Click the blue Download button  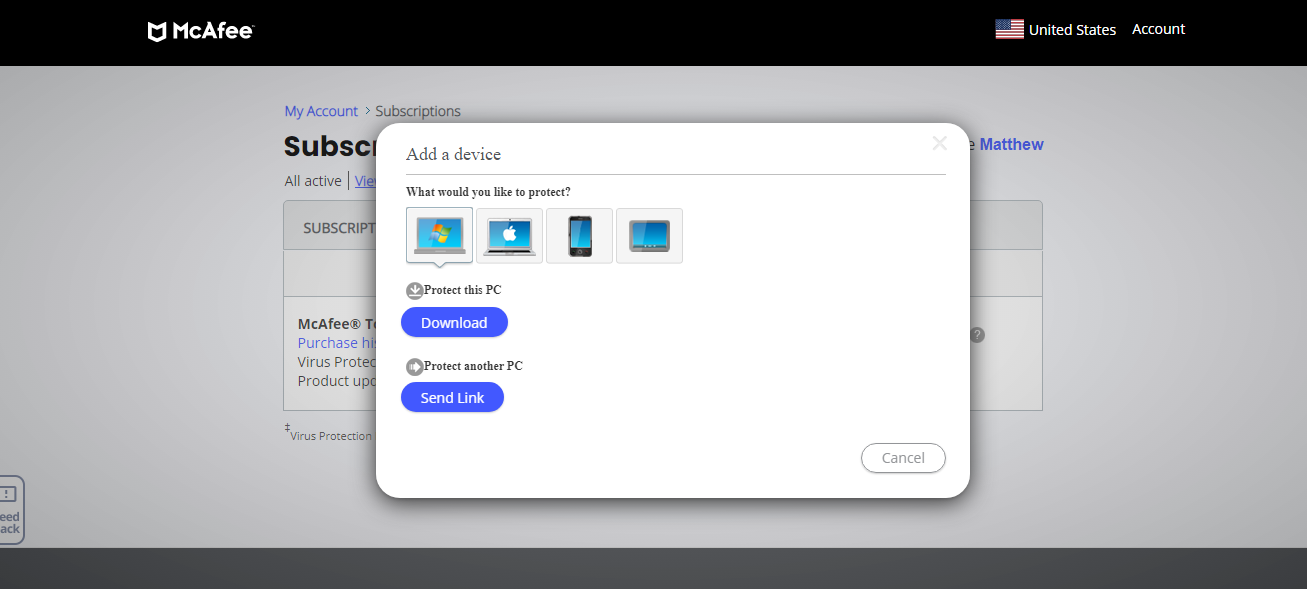454,322
